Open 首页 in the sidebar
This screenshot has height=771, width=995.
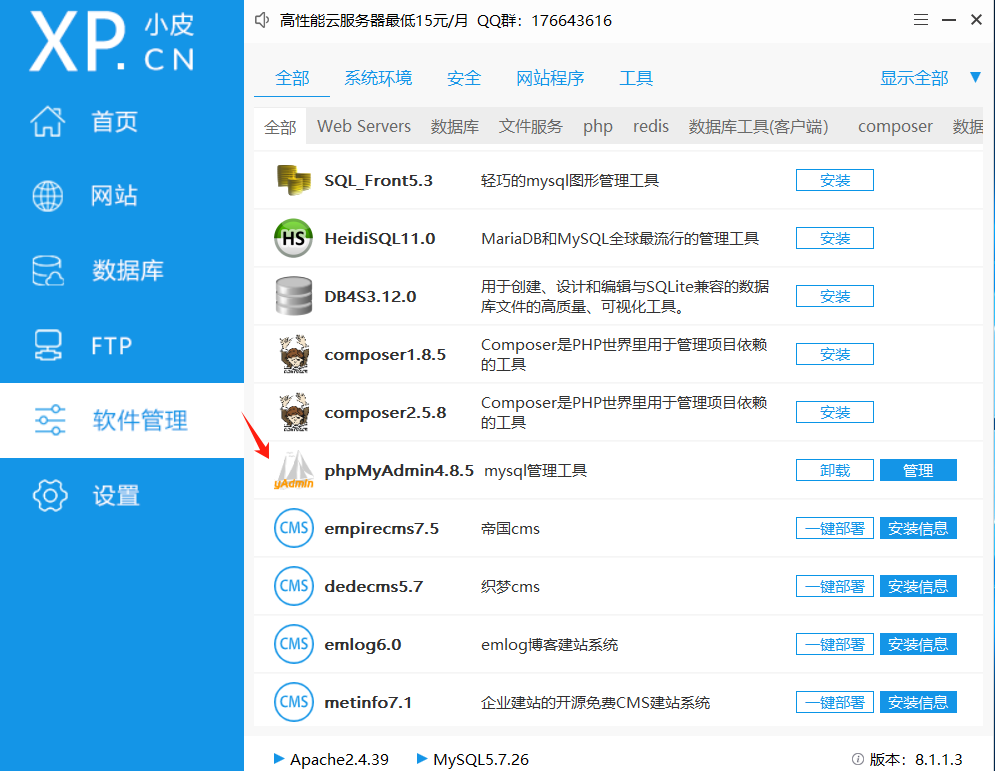coord(115,121)
